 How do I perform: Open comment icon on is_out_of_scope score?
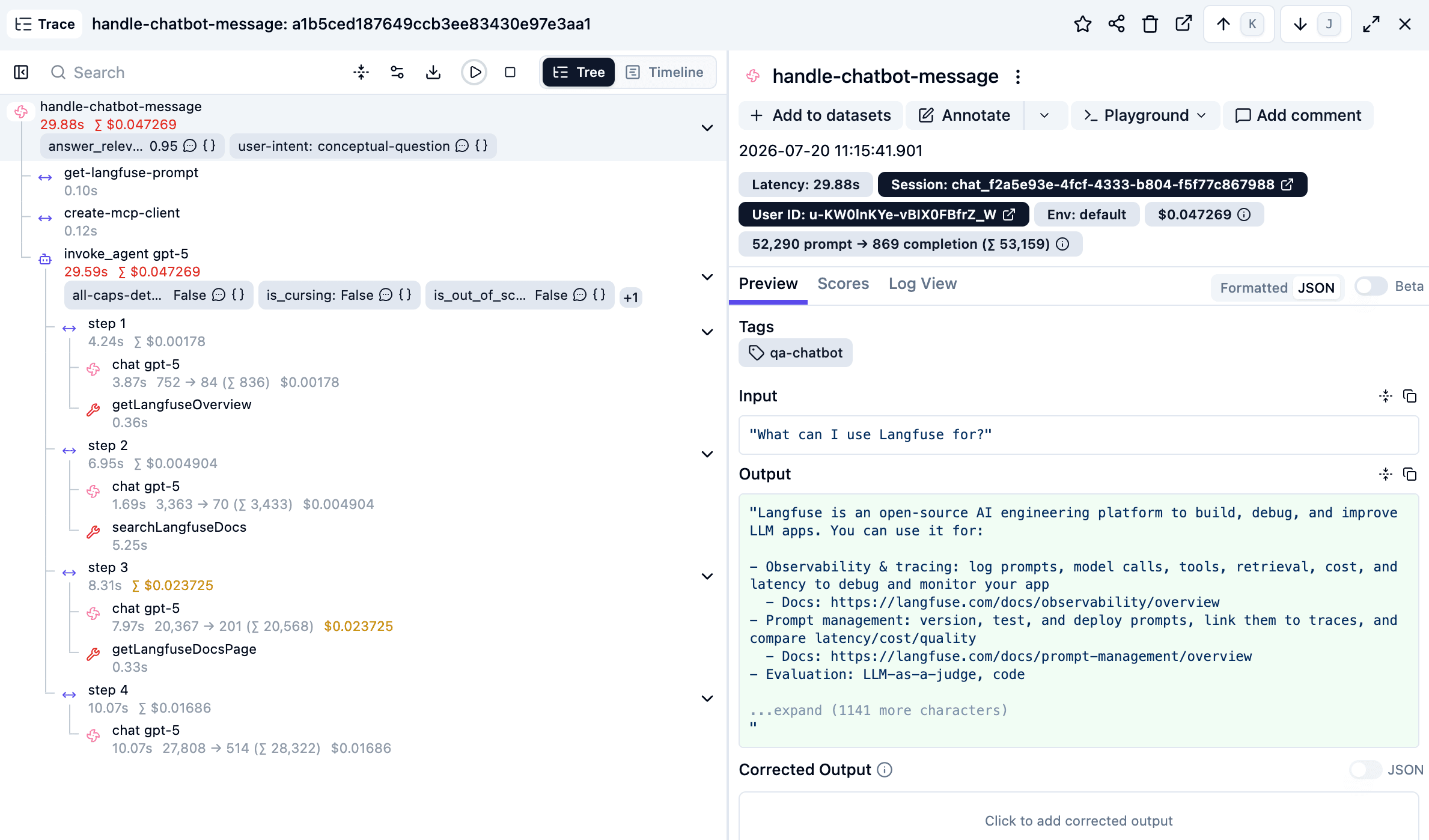click(x=580, y=295)
